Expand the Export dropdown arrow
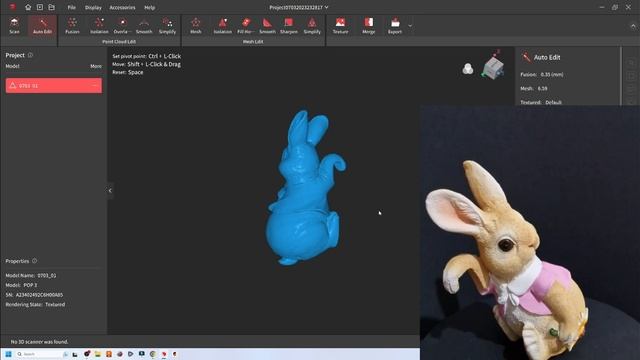640x360 pixels. [410, 26]
